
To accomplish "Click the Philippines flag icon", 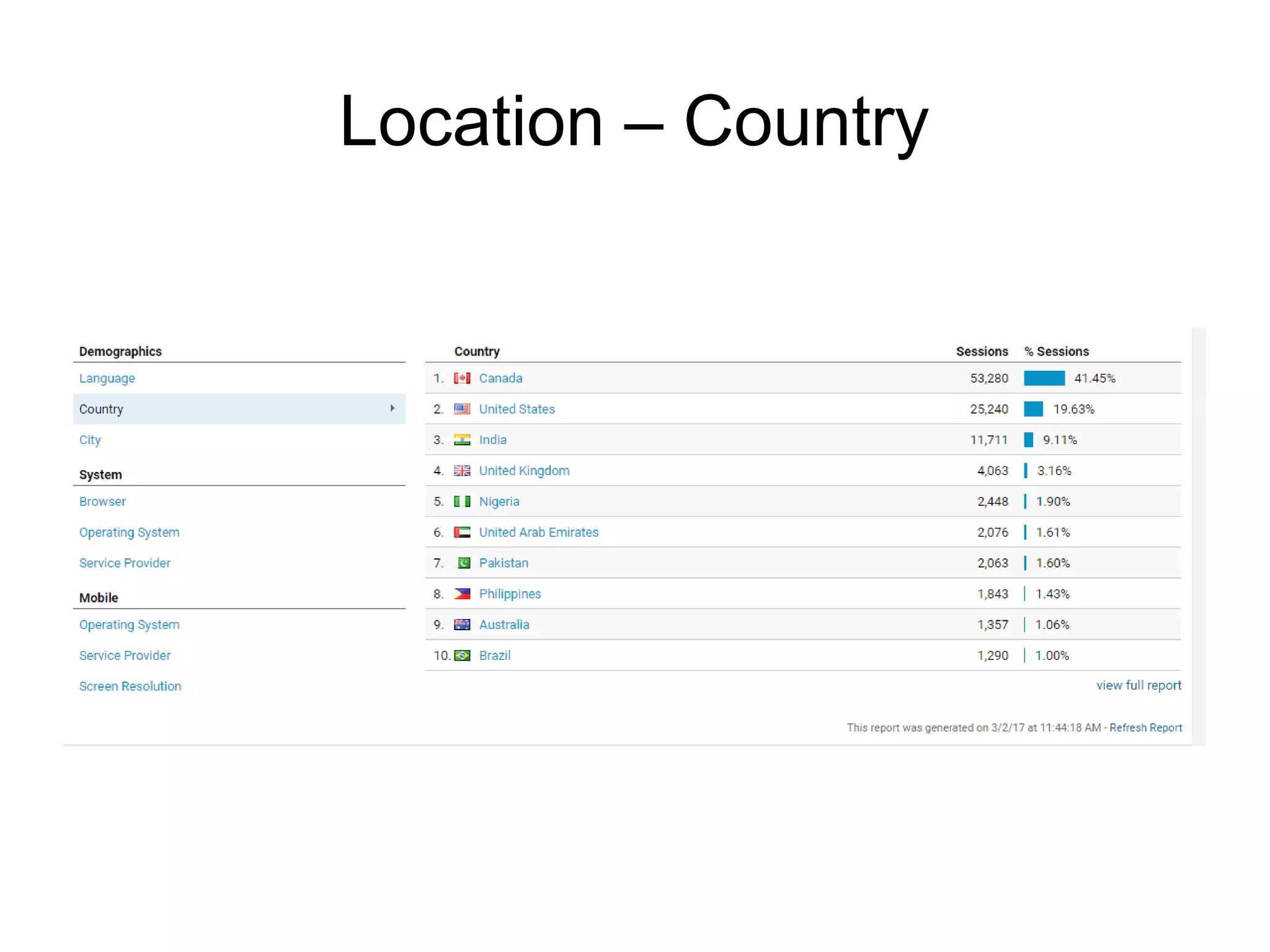I will point(462,594).
